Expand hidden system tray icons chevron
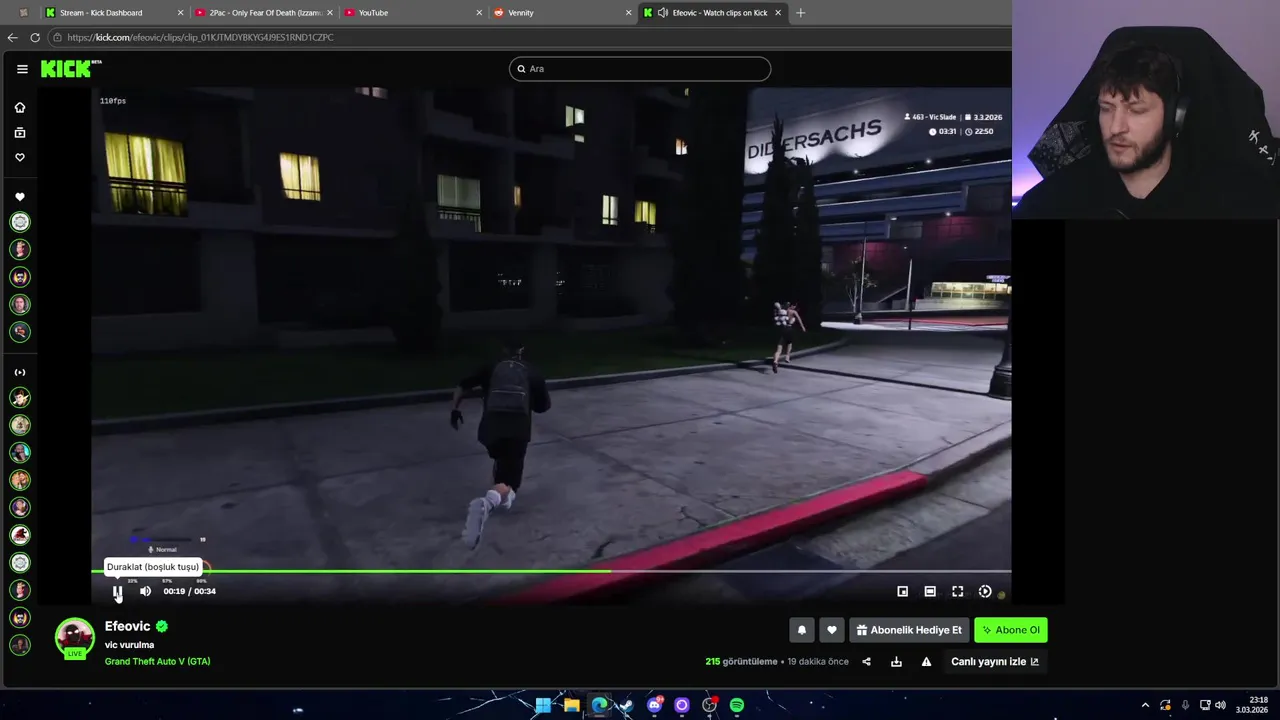The image size is (1280, 720). (1145, 705)
